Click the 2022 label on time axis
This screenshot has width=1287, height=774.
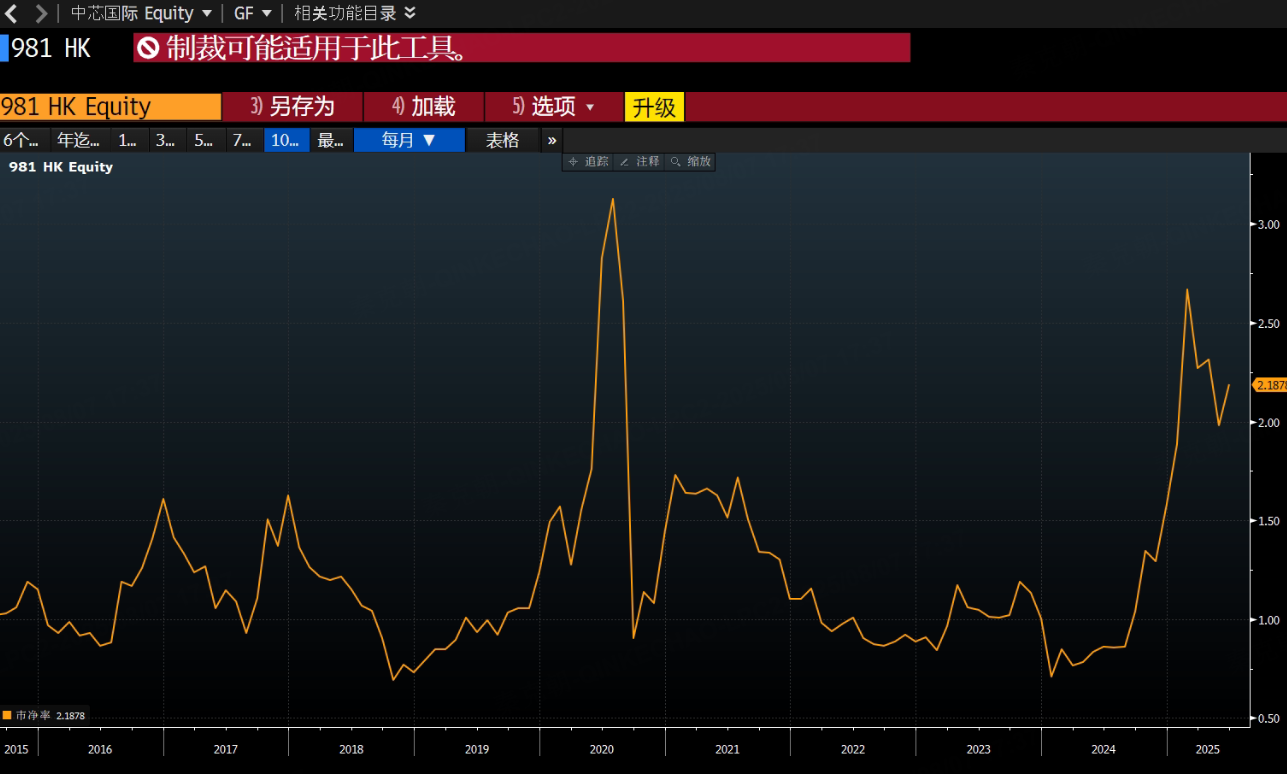[853, 749]
